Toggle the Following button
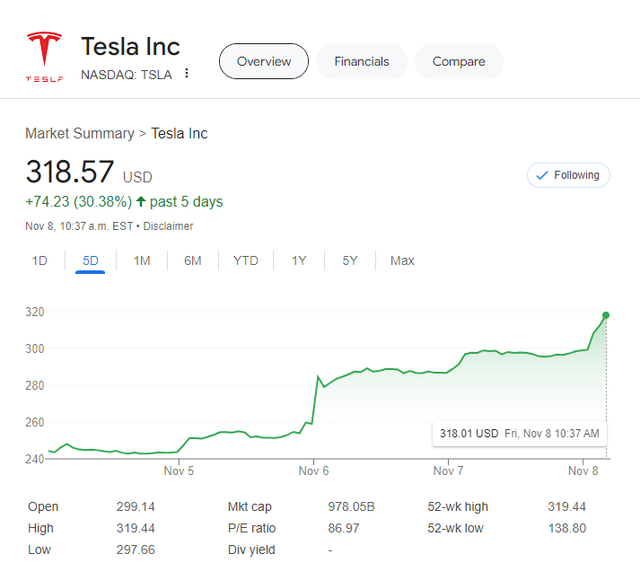Image resolution: width=640 pixels, height=573 pixels. [568, 175]
